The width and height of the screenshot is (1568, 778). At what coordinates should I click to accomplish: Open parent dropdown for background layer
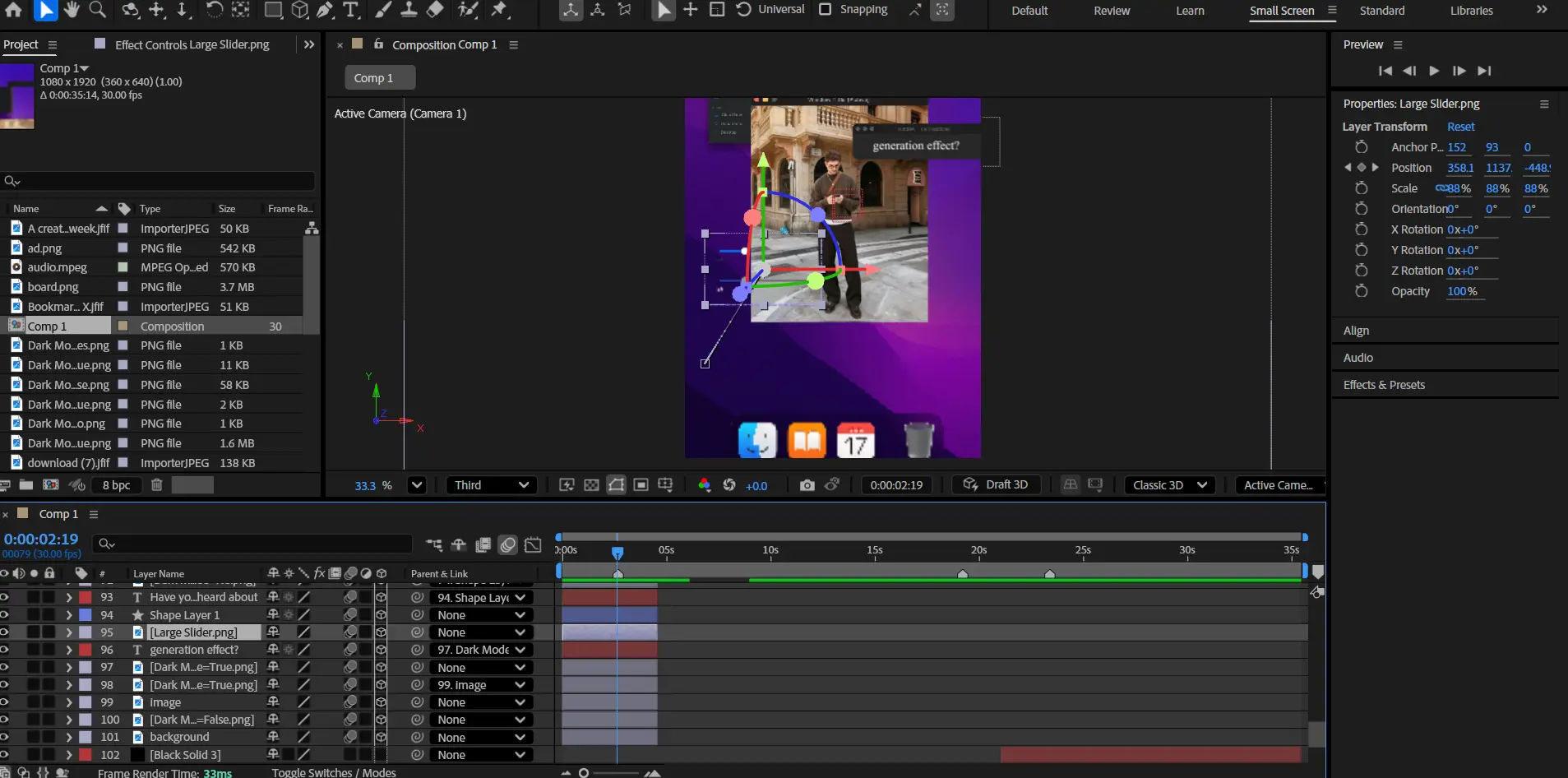(483, 738)
